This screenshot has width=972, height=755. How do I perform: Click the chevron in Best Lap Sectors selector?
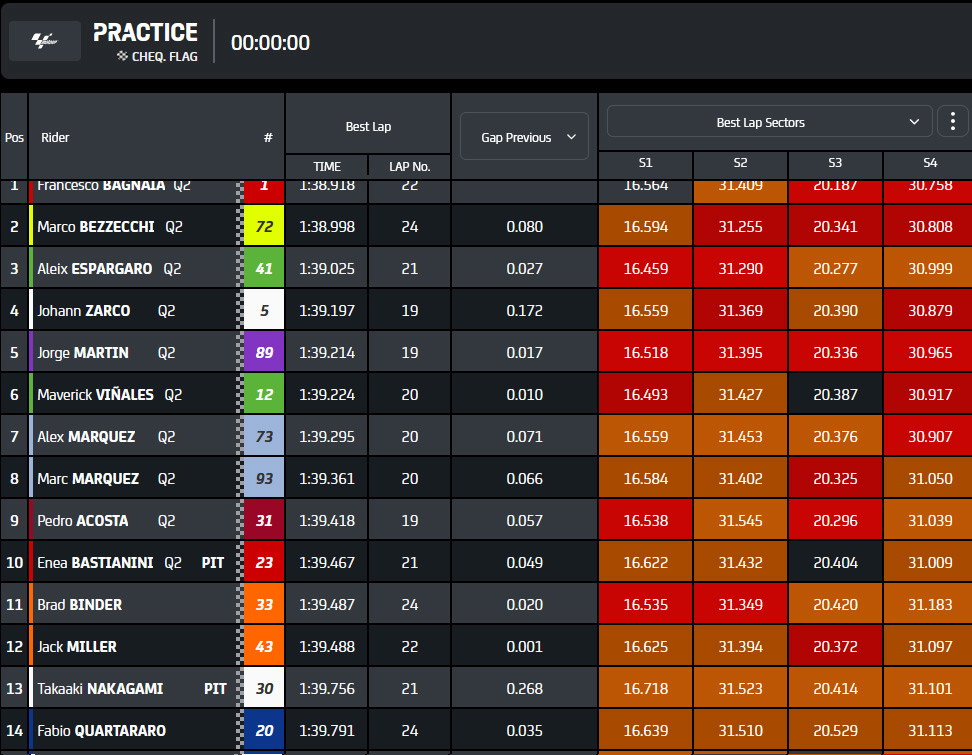coord(914,121)
